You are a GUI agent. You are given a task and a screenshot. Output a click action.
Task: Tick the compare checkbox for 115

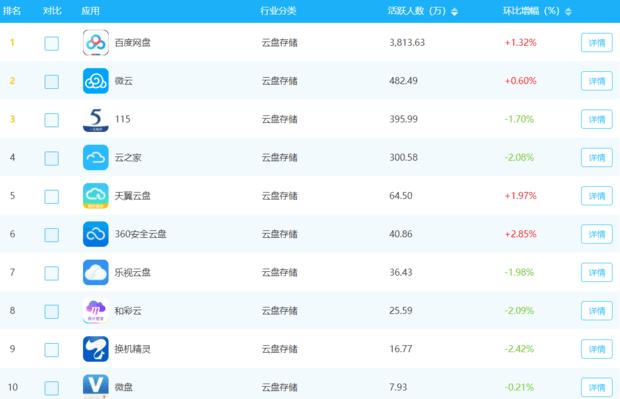(x=51, y=120)
